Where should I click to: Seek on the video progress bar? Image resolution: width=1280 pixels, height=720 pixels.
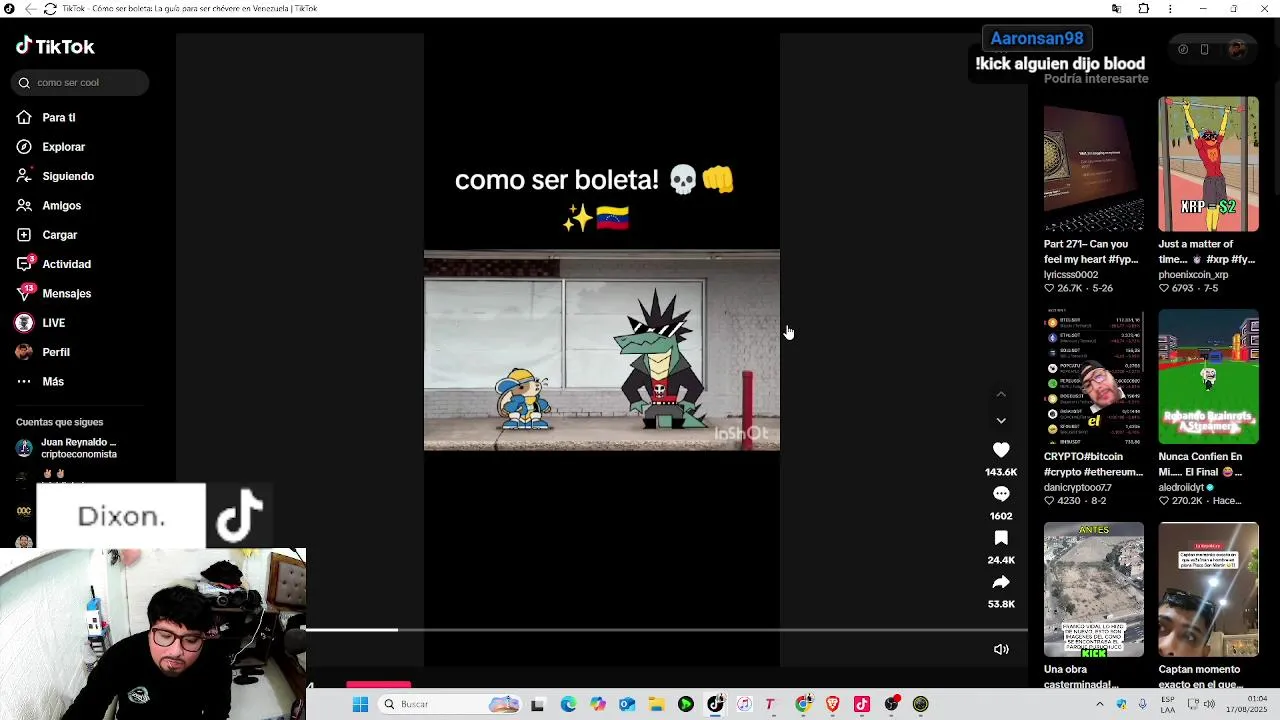pyautogui.click(x=666, y=630)
